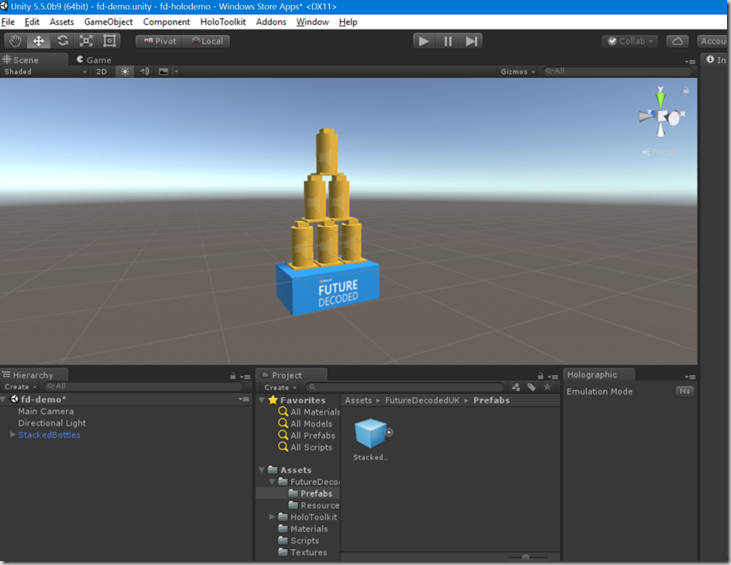Select Directional Light in Hierarchy

52,423
